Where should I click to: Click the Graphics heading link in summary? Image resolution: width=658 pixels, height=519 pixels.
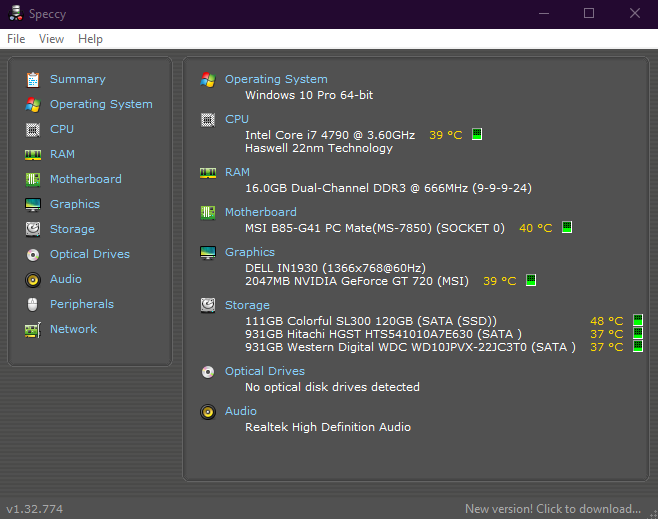tap(250, 252)
